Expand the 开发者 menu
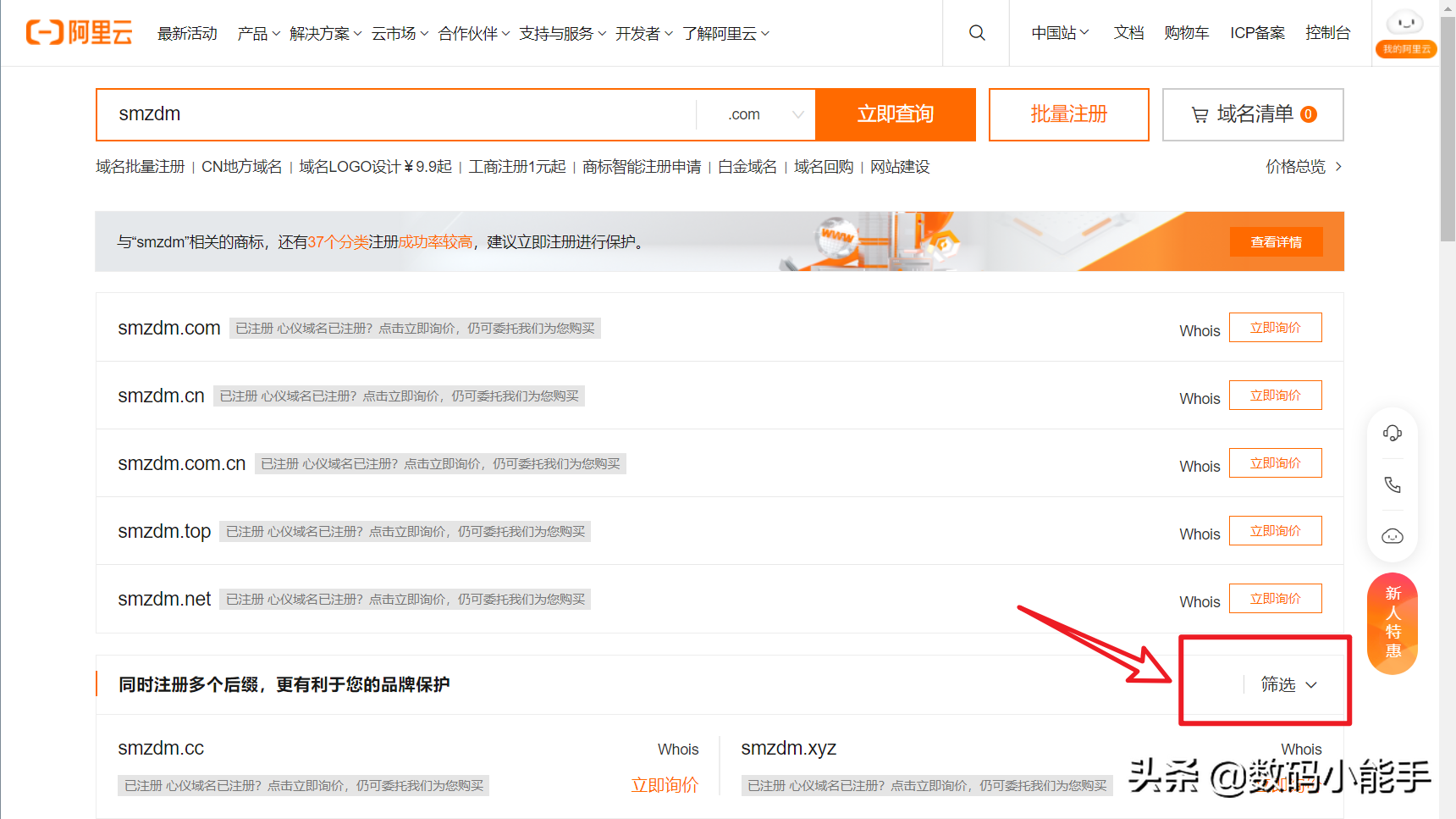Viewport: 1456px width, 819px height. 644,34
